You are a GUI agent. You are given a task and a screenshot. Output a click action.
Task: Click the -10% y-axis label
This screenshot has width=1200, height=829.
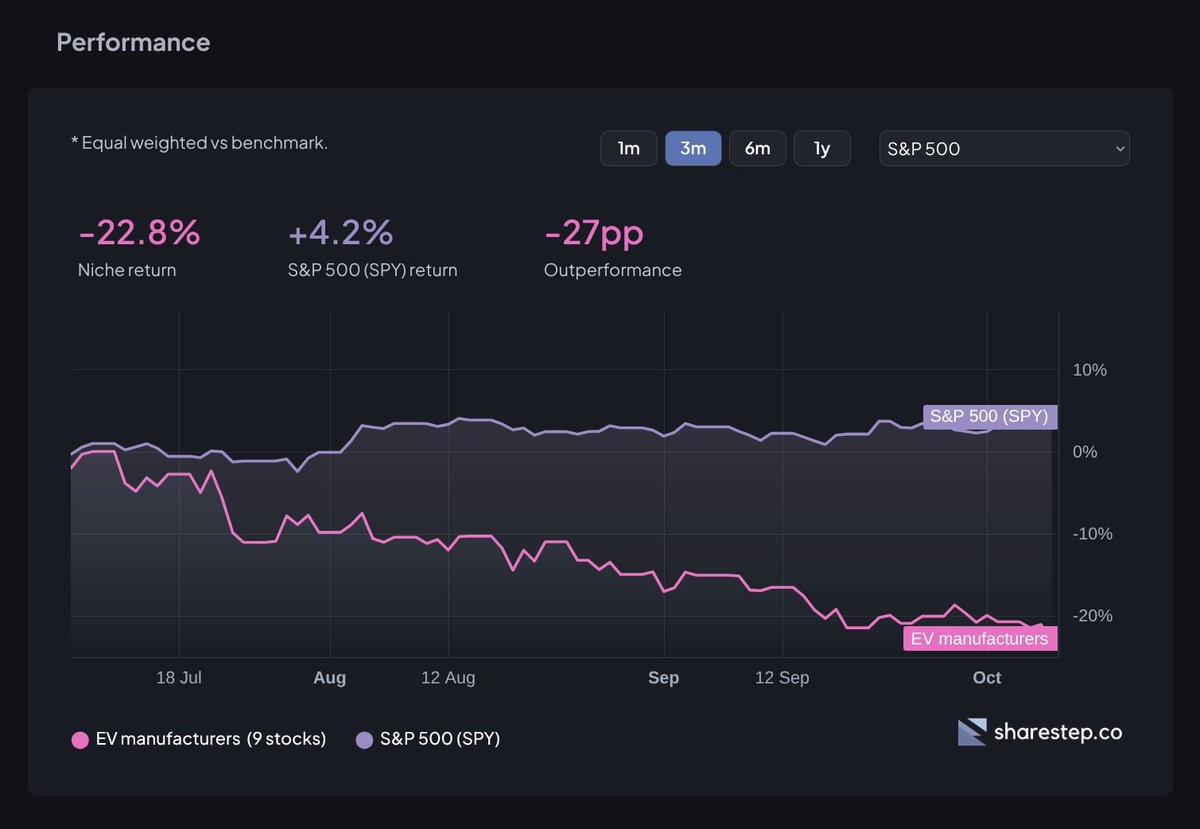(x=1091, y=534)
